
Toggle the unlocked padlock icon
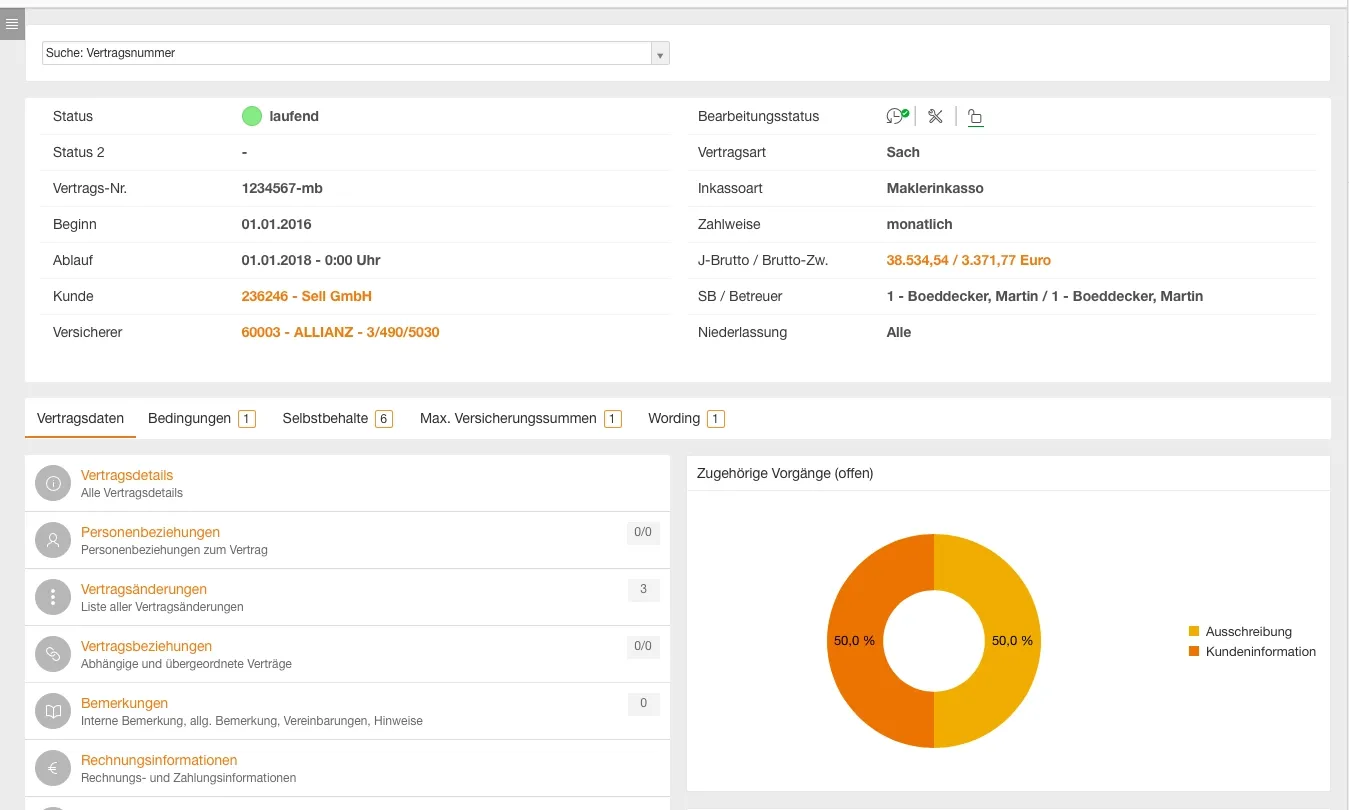(976, 117)
